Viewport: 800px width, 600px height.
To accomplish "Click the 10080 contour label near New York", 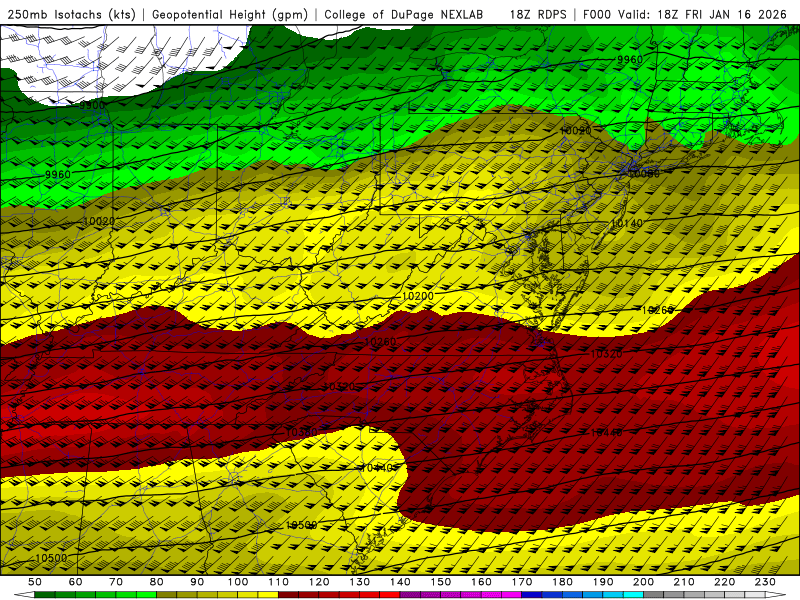I will (644, 174).
